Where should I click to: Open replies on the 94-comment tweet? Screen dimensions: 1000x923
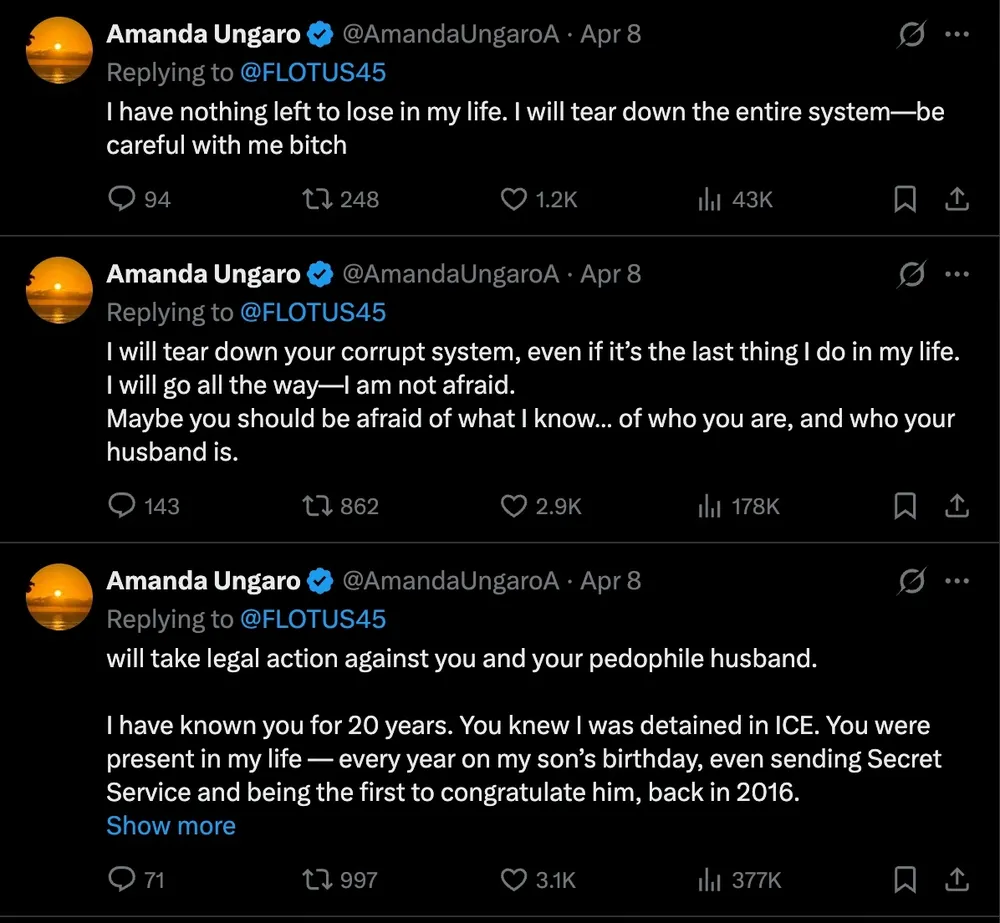(122, 199)
